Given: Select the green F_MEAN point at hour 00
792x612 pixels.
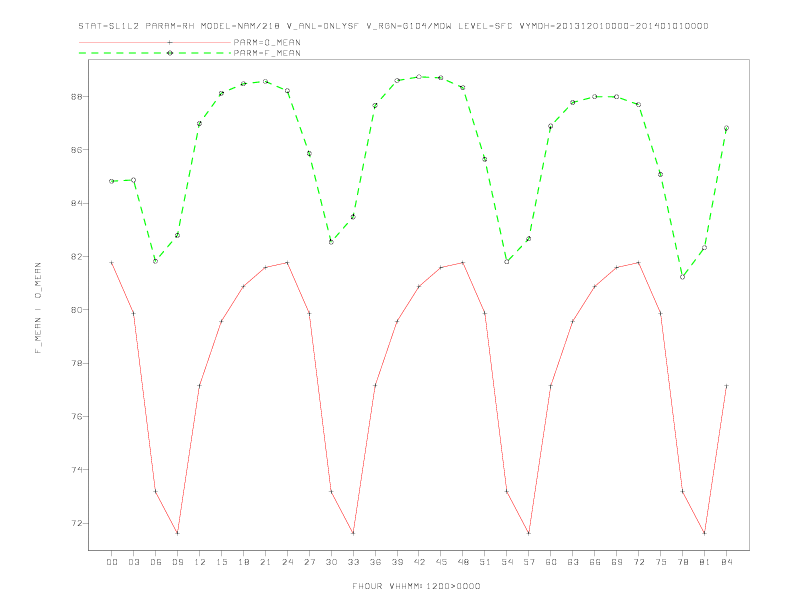Looking at the screenshot, I should [x=112, y=181].
